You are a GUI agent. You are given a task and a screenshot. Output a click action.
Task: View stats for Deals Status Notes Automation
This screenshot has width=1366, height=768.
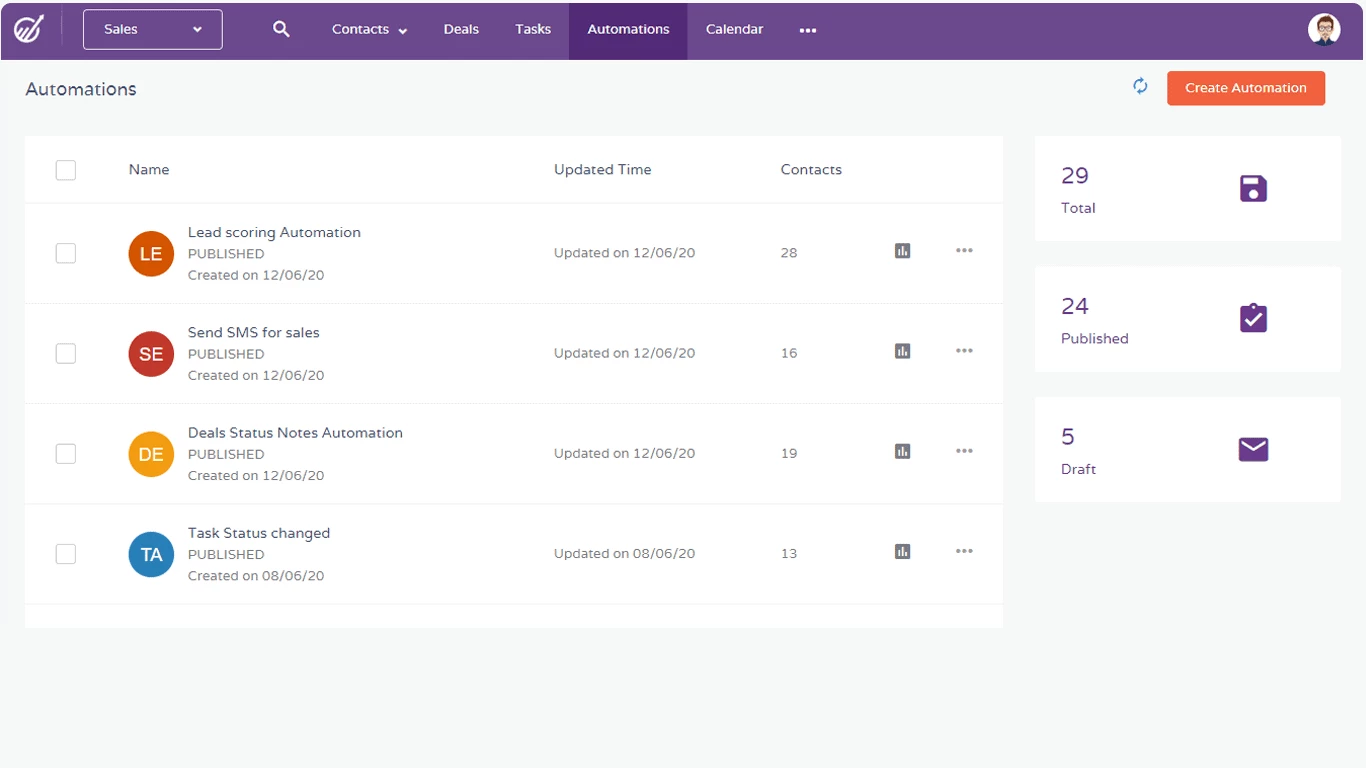[x=902, y=451]
